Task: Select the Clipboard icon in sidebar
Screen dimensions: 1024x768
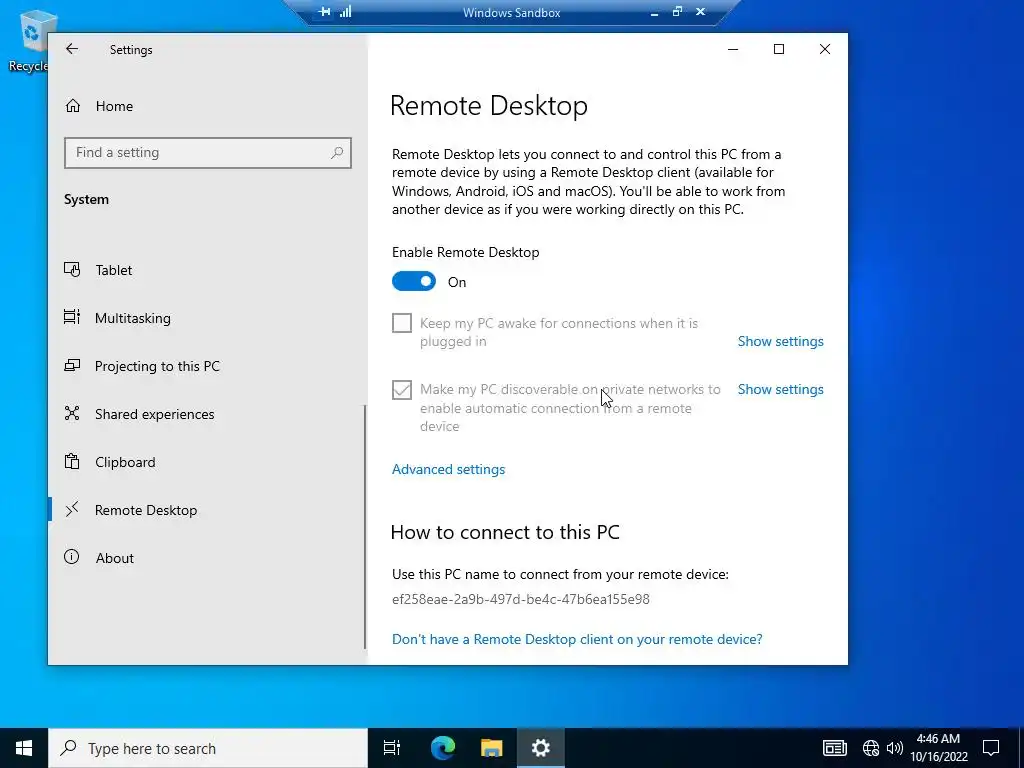Action: (72, 462)
